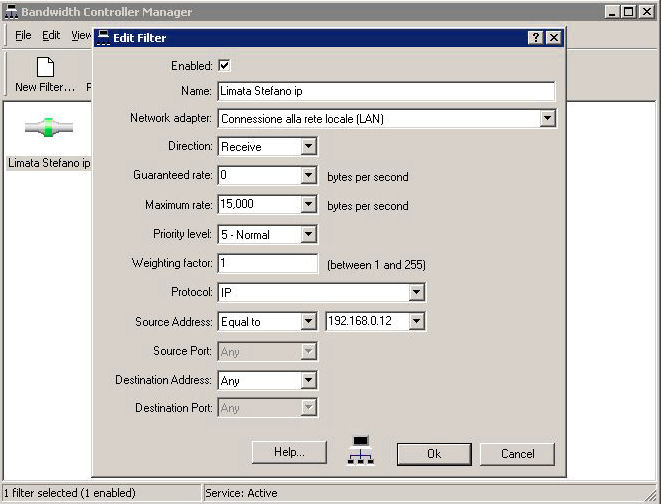Viewport: 661px width, 504px height.
Task: Expand the Direction dropdown
Action: click(x=308, y=147)
